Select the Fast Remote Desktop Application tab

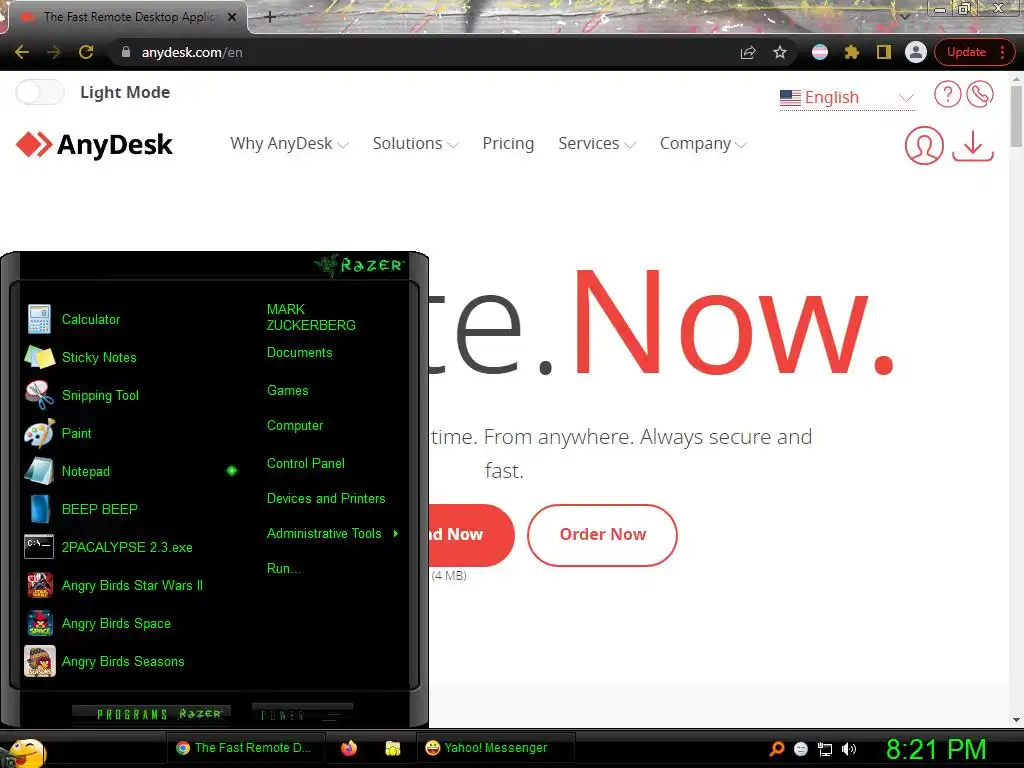click(127, 17)
